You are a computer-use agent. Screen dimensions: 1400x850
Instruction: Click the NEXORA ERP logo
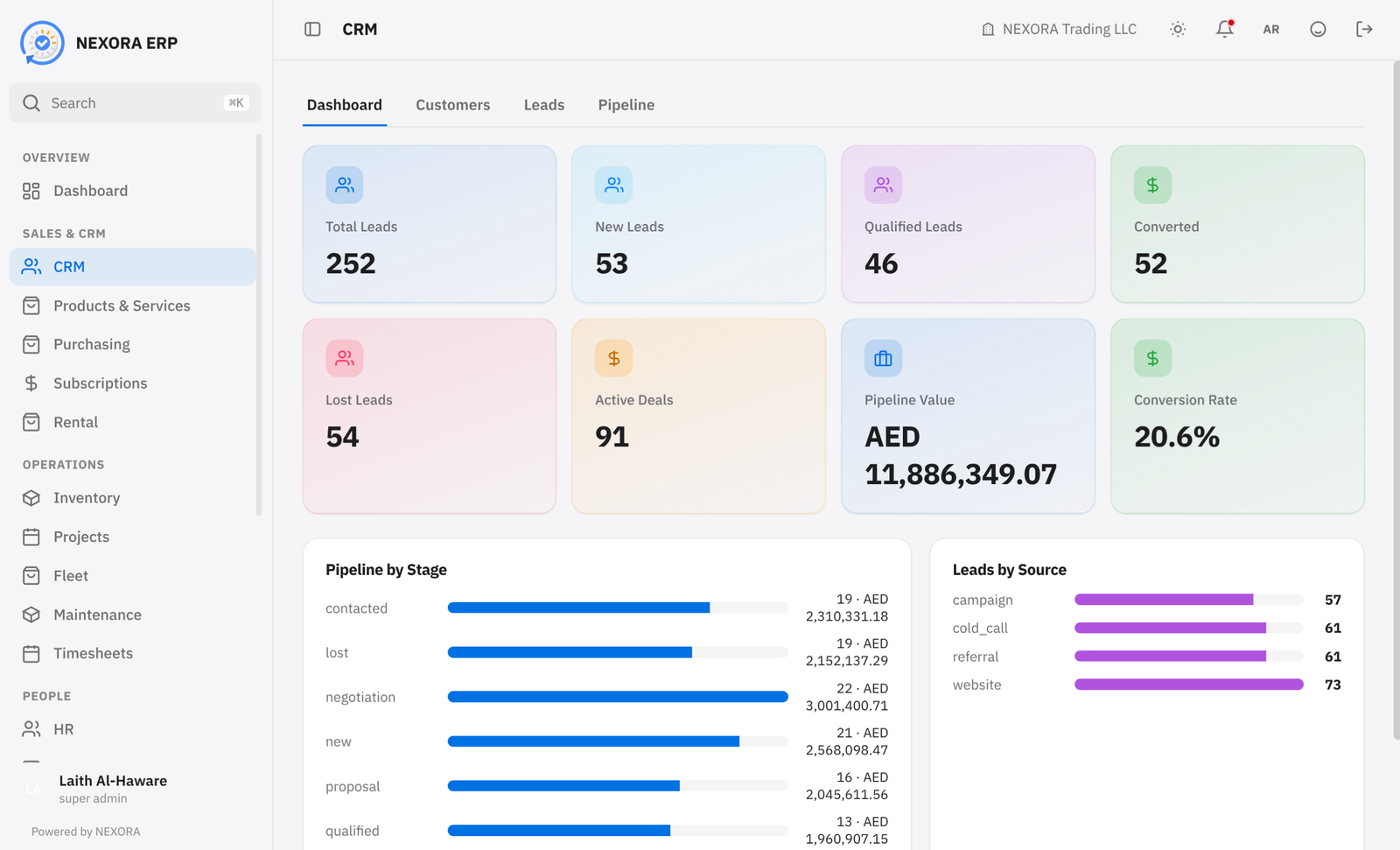tap(42, 43)
